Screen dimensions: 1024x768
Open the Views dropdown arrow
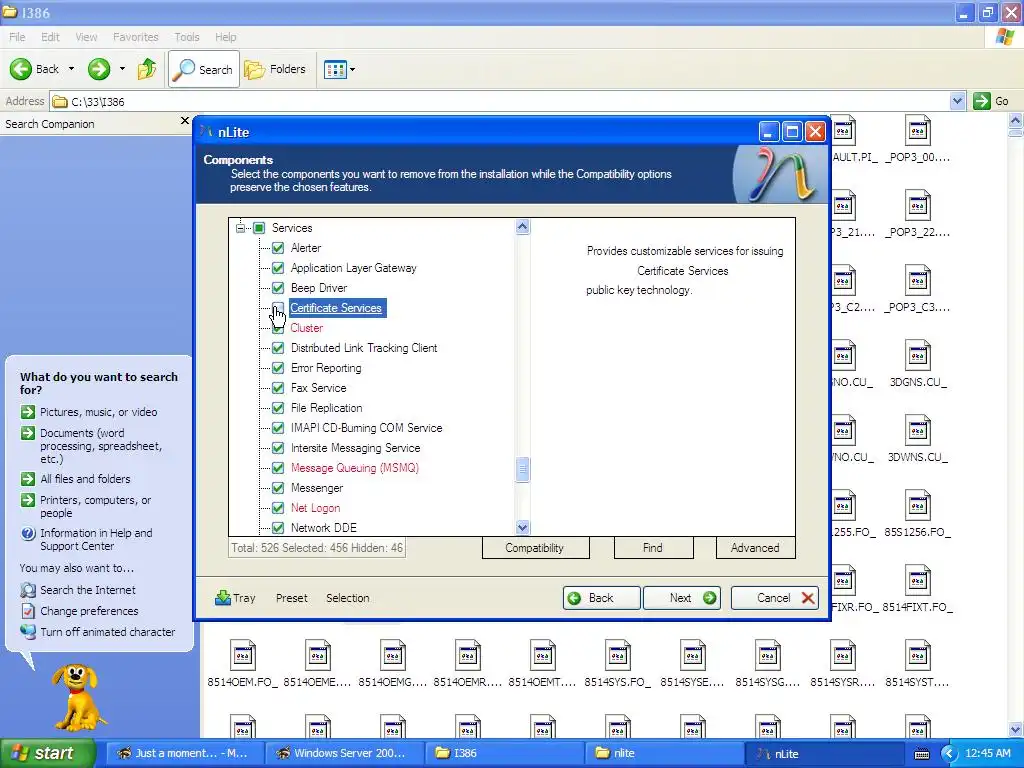pos(353,69)
